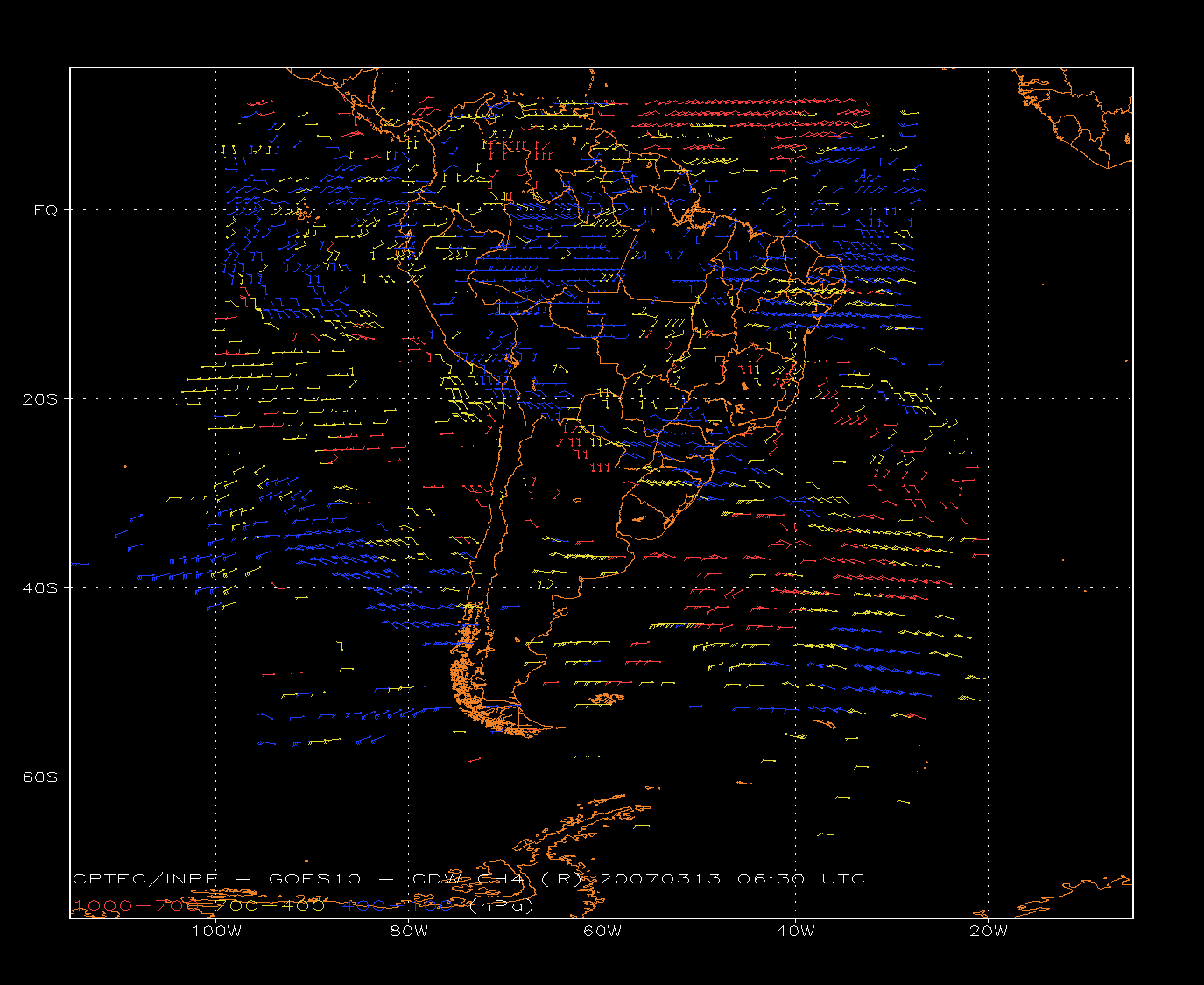This screenshot has height=985, width=1204.
Task: Click the EQ latitude label
Action: point(46,210)
